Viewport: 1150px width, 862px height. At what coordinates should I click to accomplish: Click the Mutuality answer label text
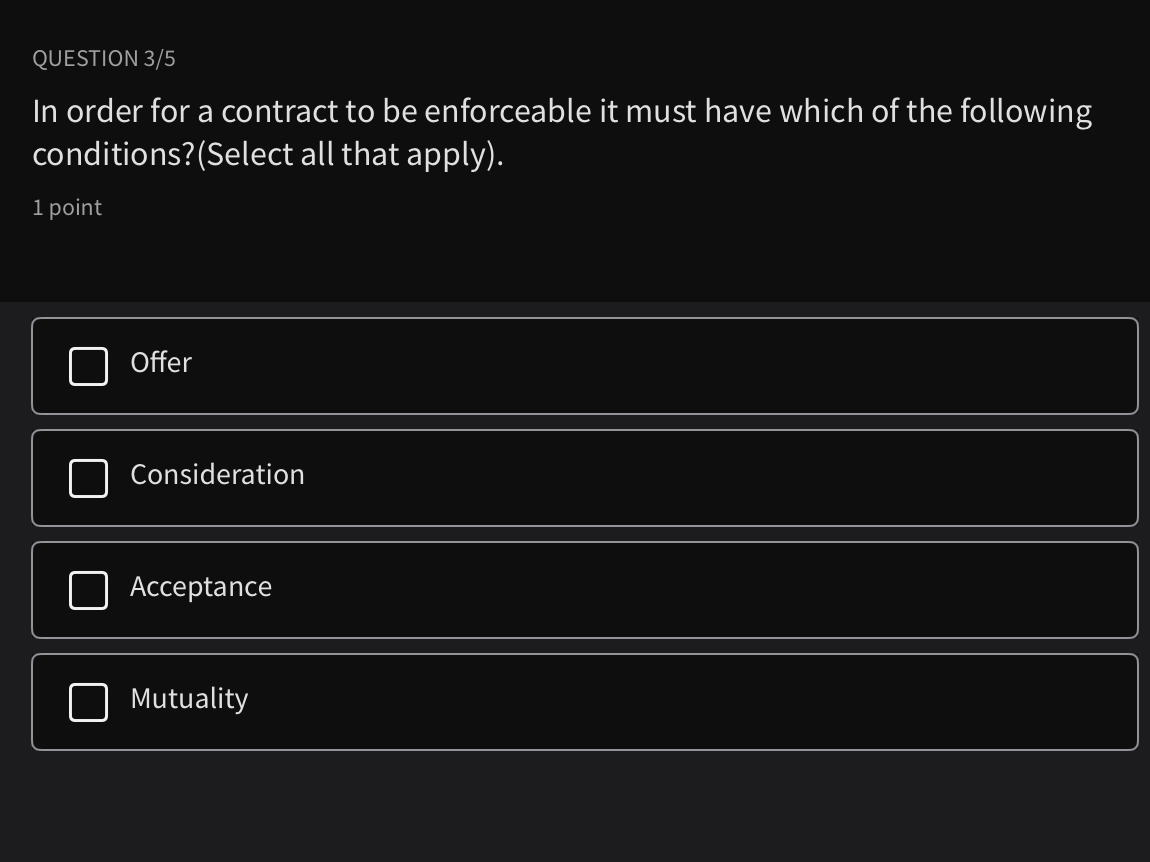[189, 699]
